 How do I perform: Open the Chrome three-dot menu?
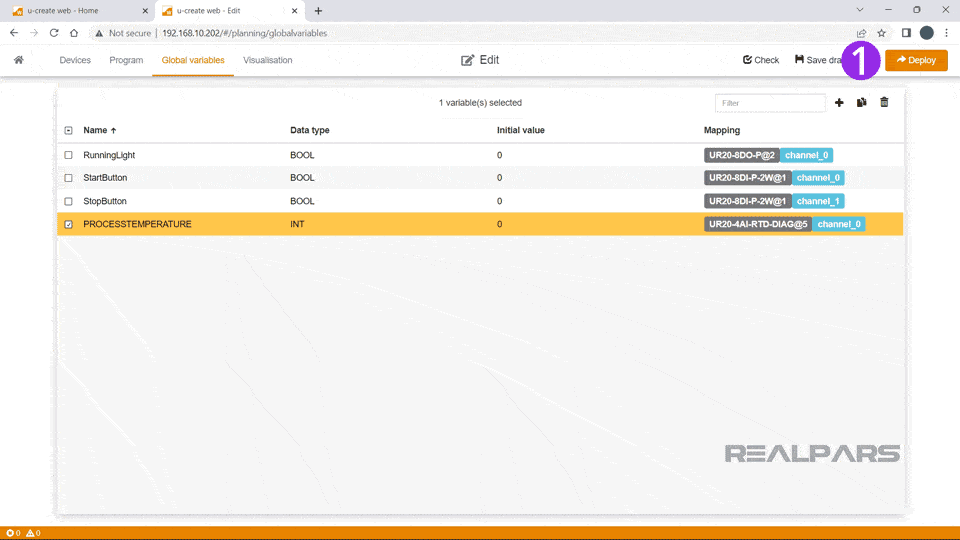[x=947, y=33]
